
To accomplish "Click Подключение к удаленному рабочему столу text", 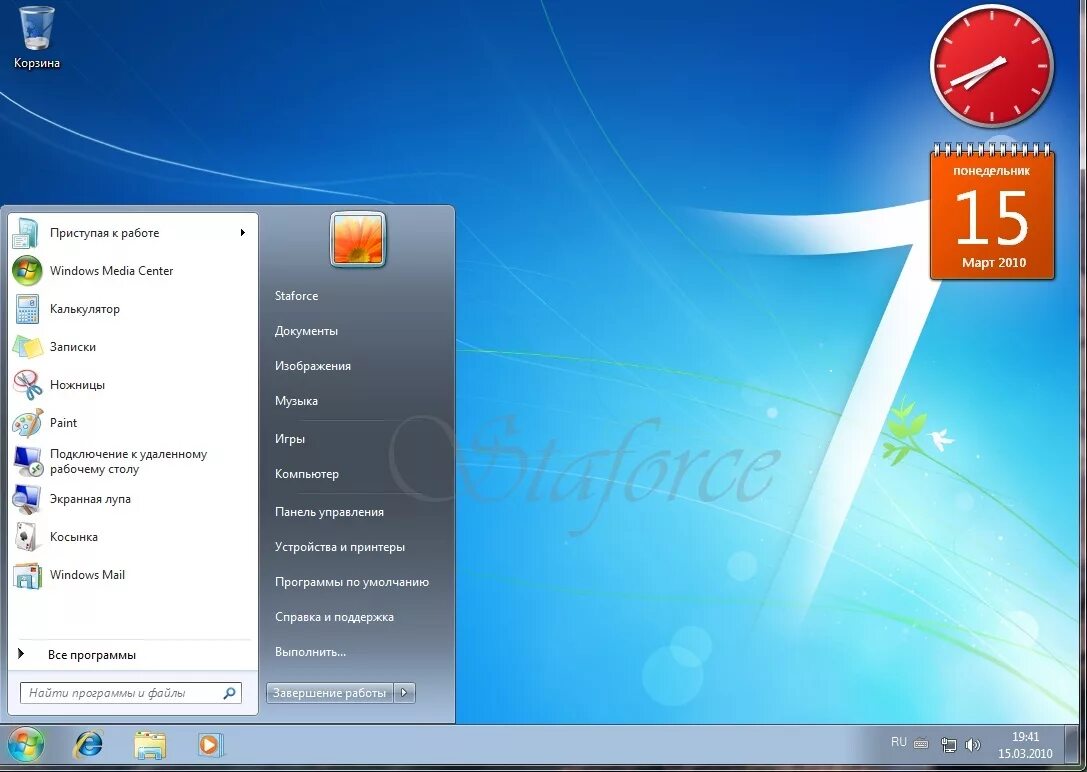I will coord(128,462).
